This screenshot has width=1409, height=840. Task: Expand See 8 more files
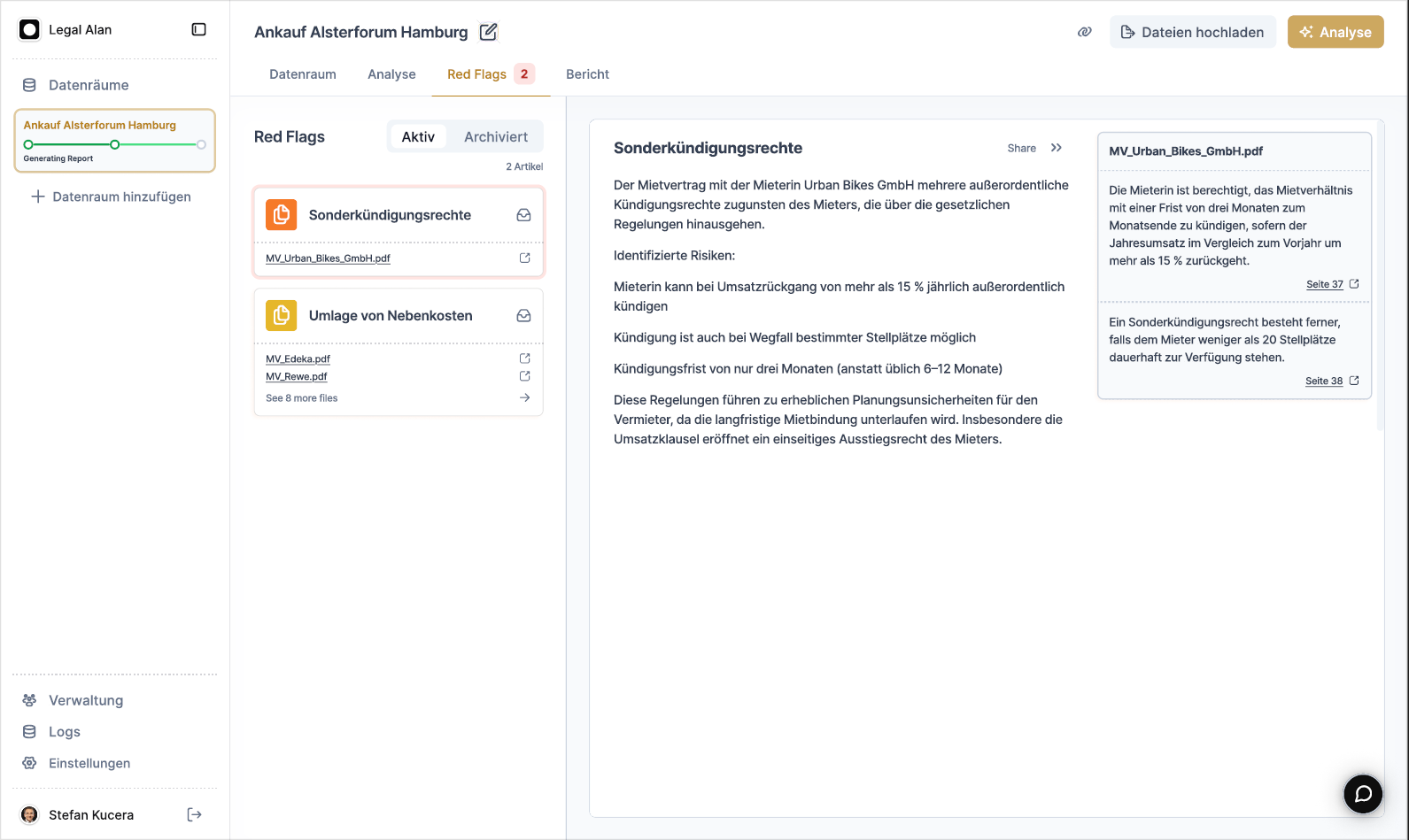coord(302,398)
